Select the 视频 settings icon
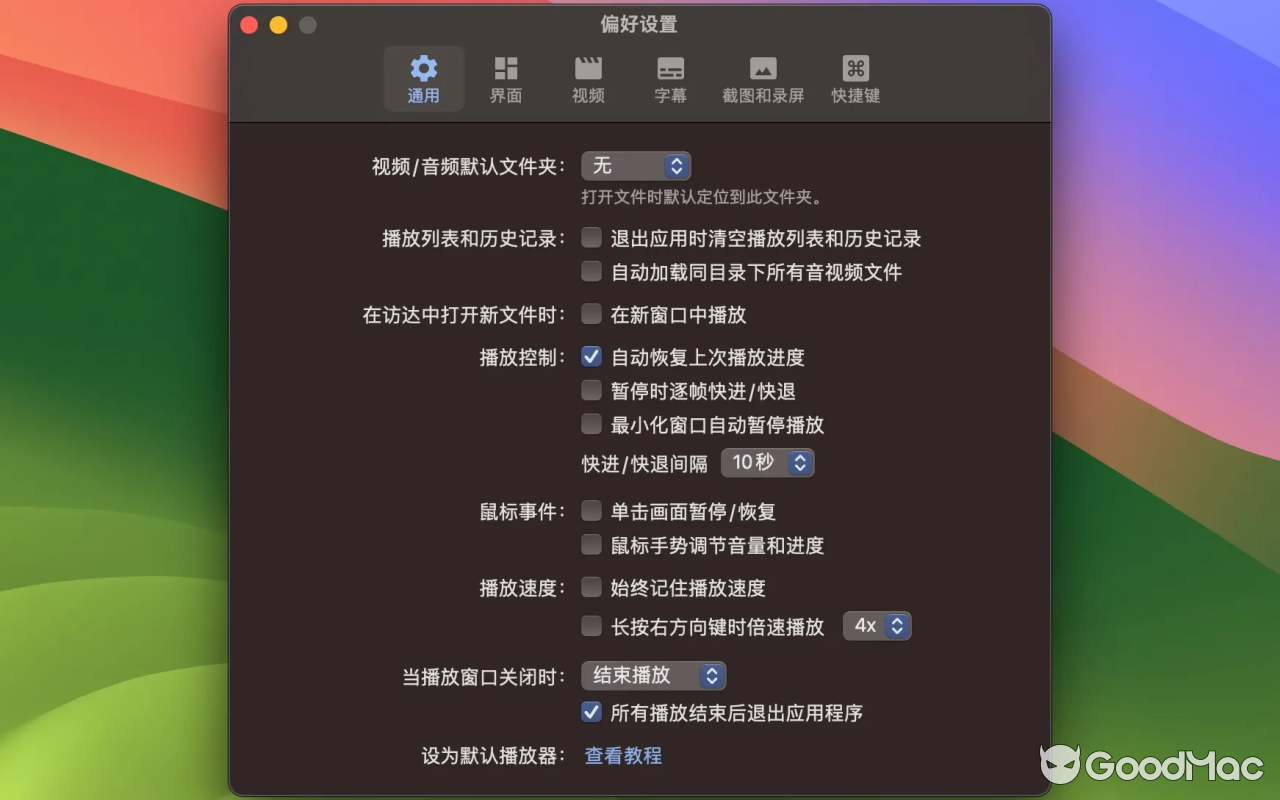 coord(588,78)
